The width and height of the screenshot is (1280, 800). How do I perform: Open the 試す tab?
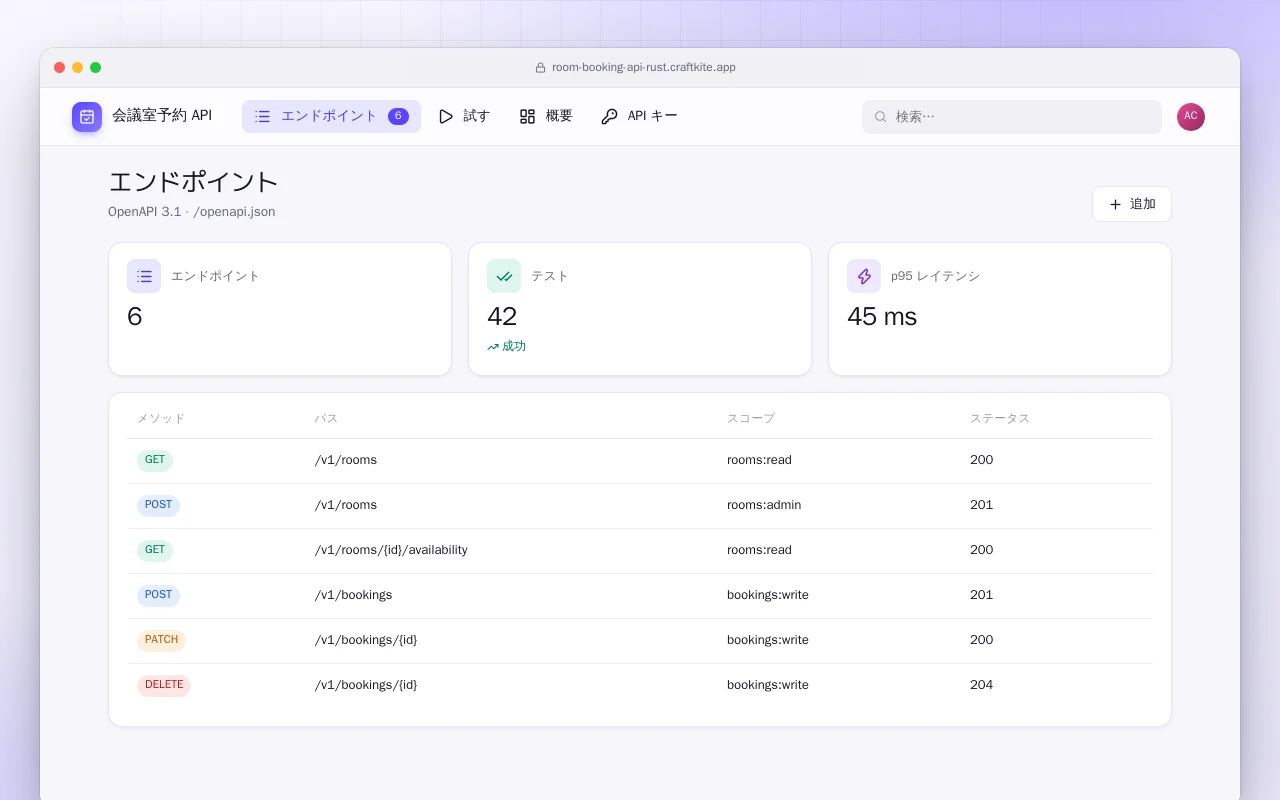464,116
